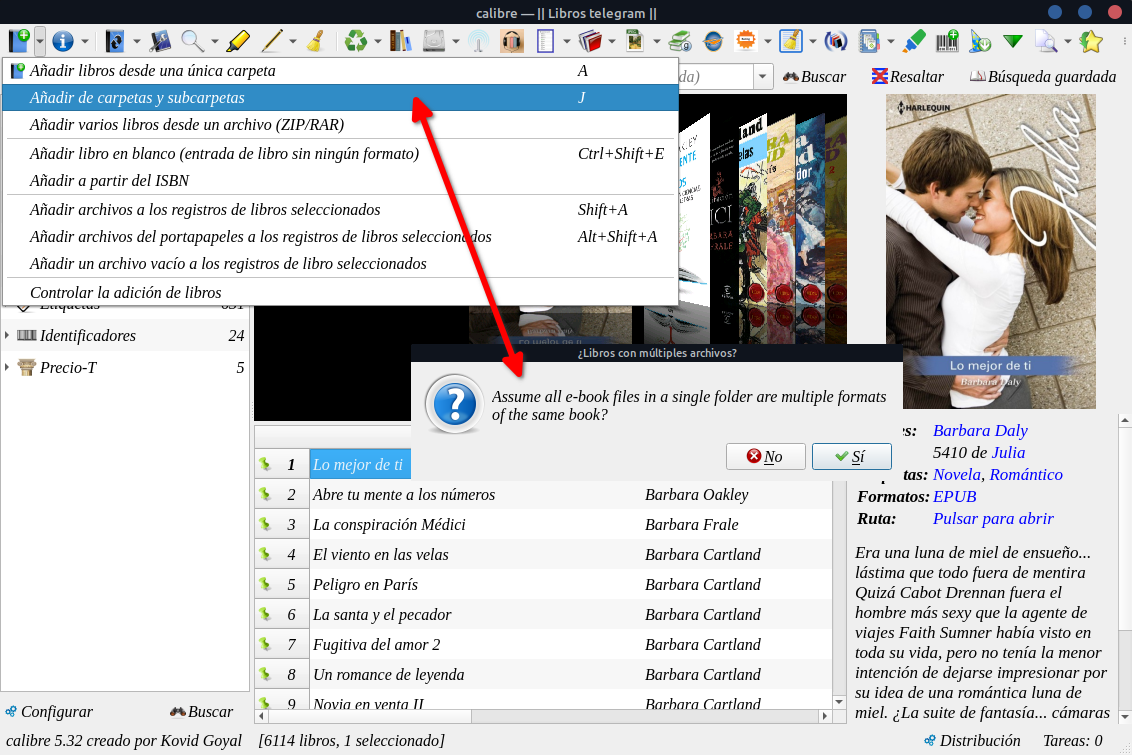Click the headphones icon in toolbar

point(512,41)
